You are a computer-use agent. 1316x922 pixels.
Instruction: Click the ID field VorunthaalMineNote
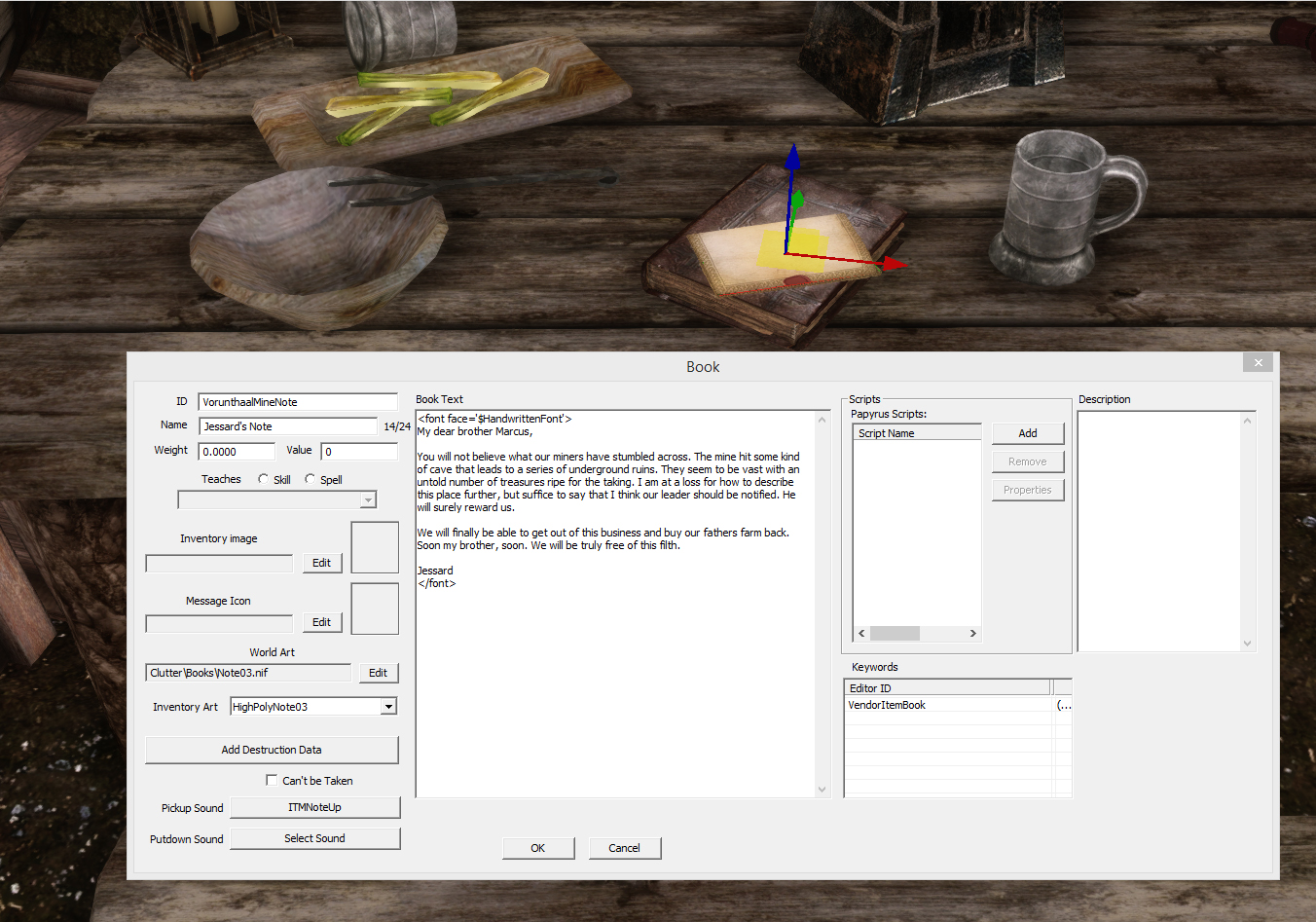298,402
